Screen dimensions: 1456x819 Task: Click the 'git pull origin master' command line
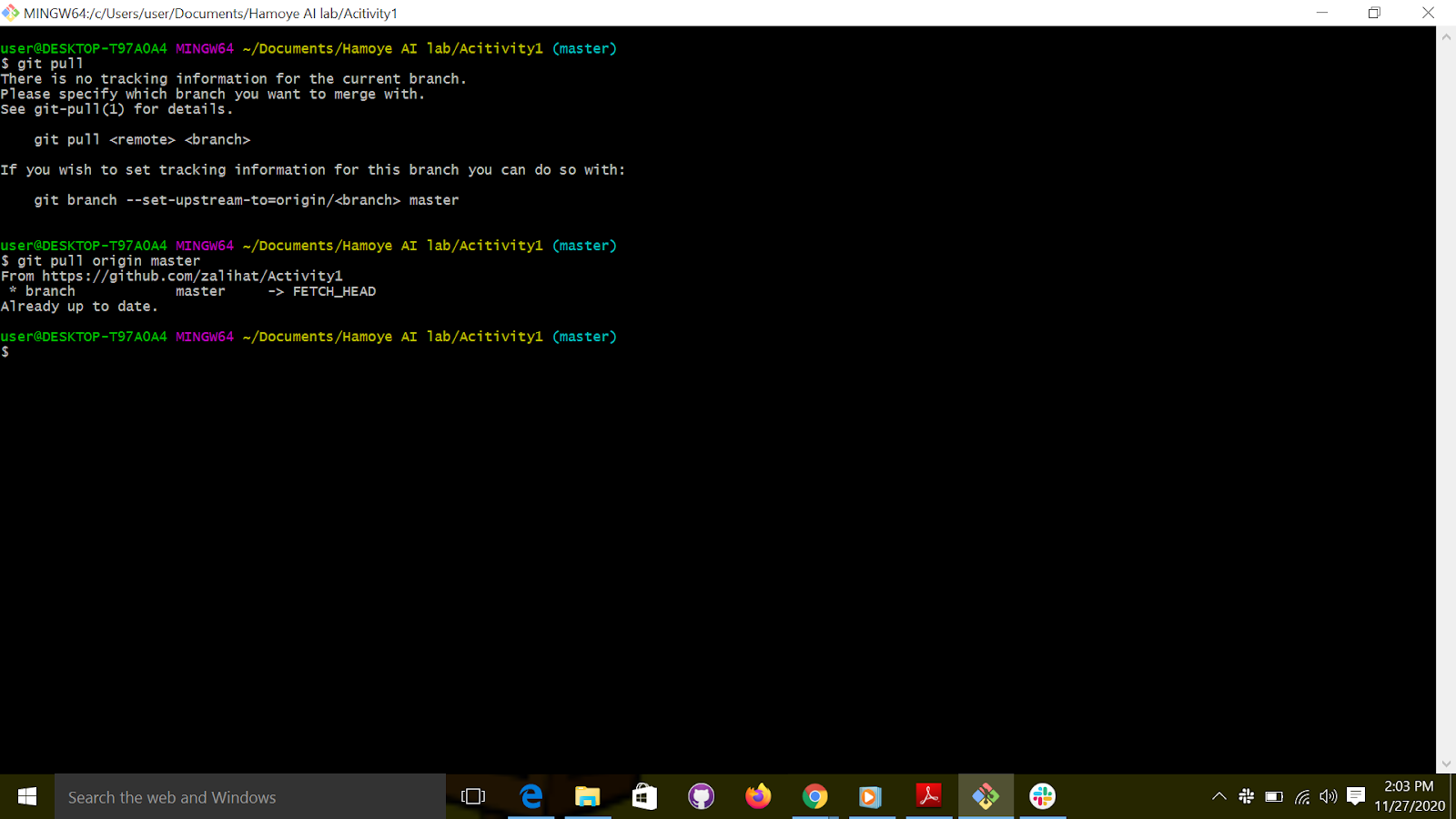pos(100,261)
